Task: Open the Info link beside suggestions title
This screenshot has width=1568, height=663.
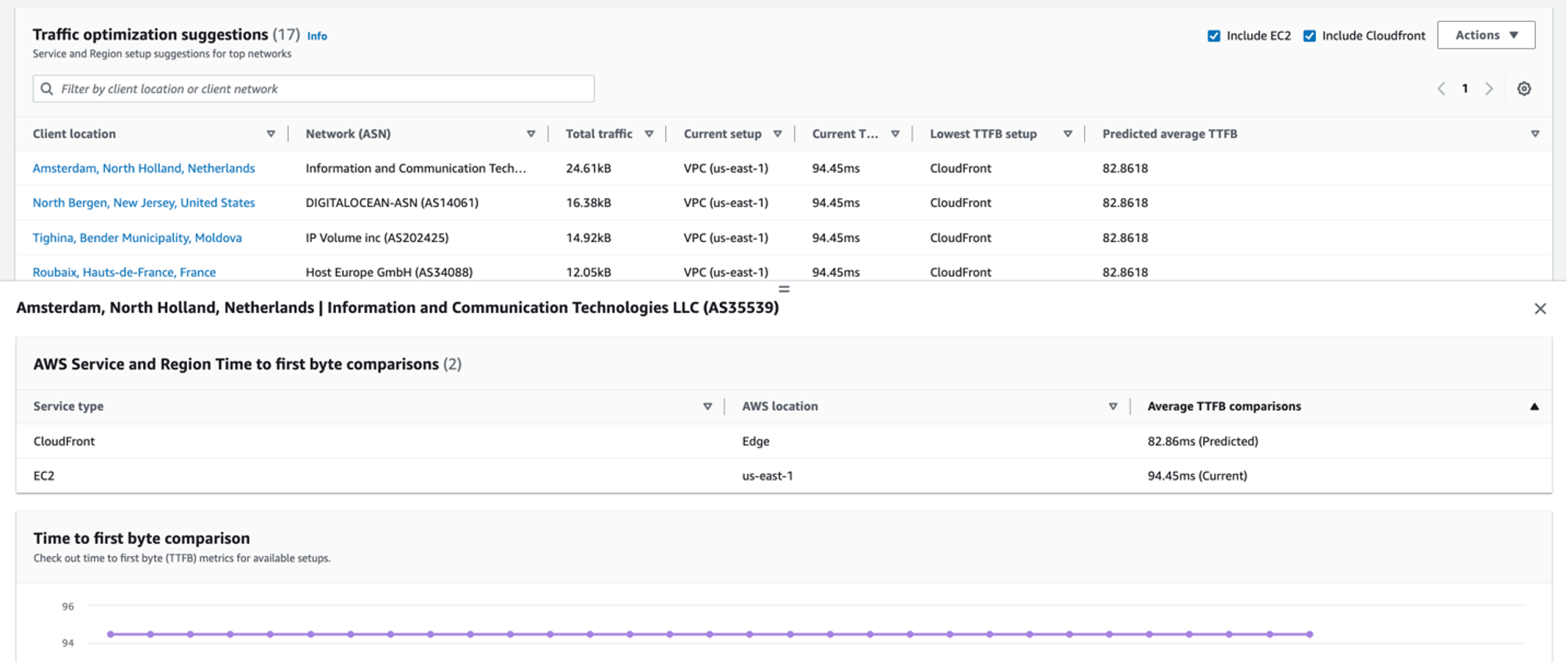Action: (x=317, y=36)
